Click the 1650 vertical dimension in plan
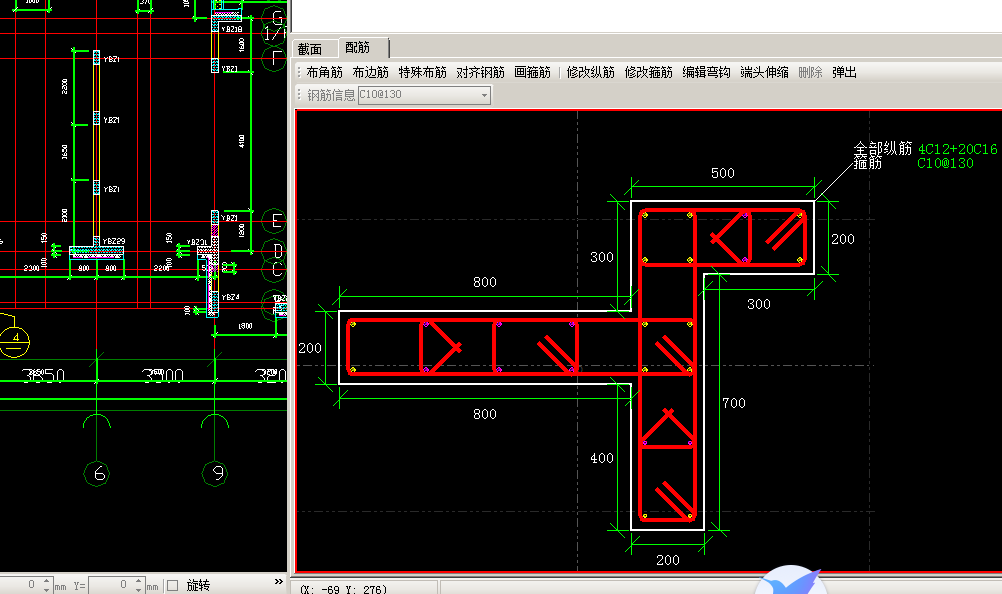The image size is (1002, 594). click(x=65, y=152)
